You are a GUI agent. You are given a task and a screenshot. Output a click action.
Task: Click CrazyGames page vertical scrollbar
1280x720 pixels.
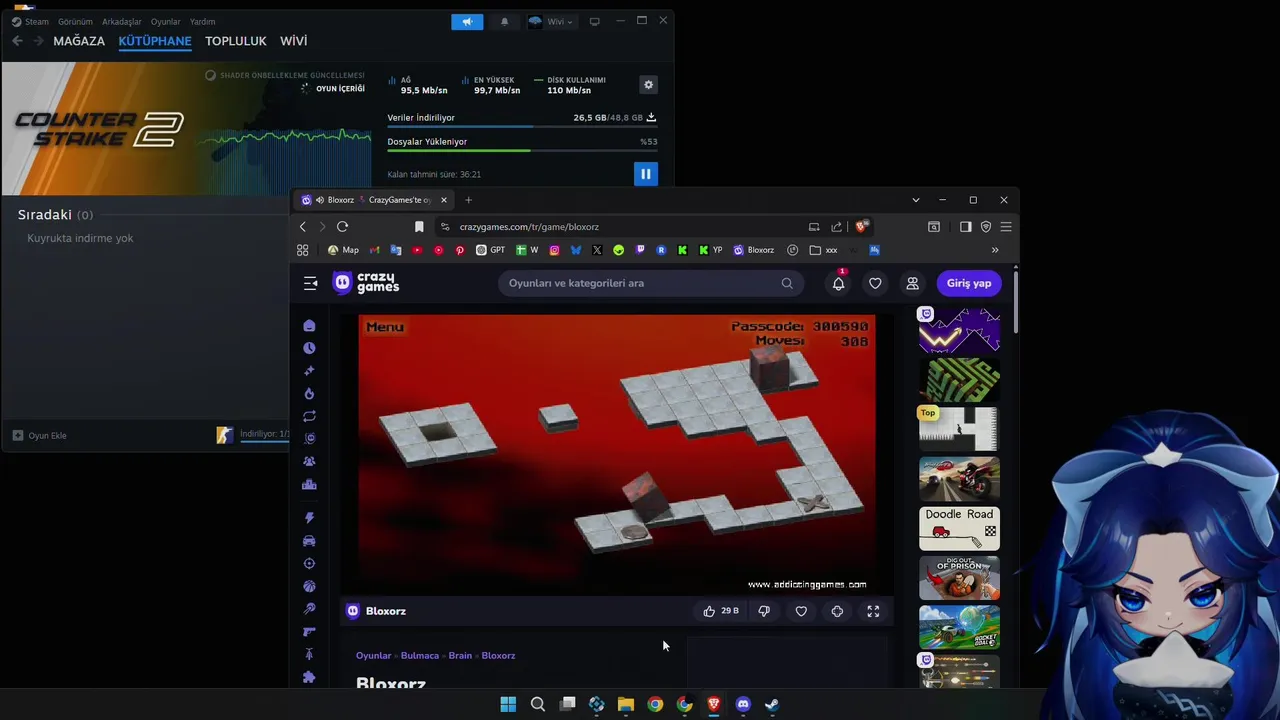[1016, 302]
